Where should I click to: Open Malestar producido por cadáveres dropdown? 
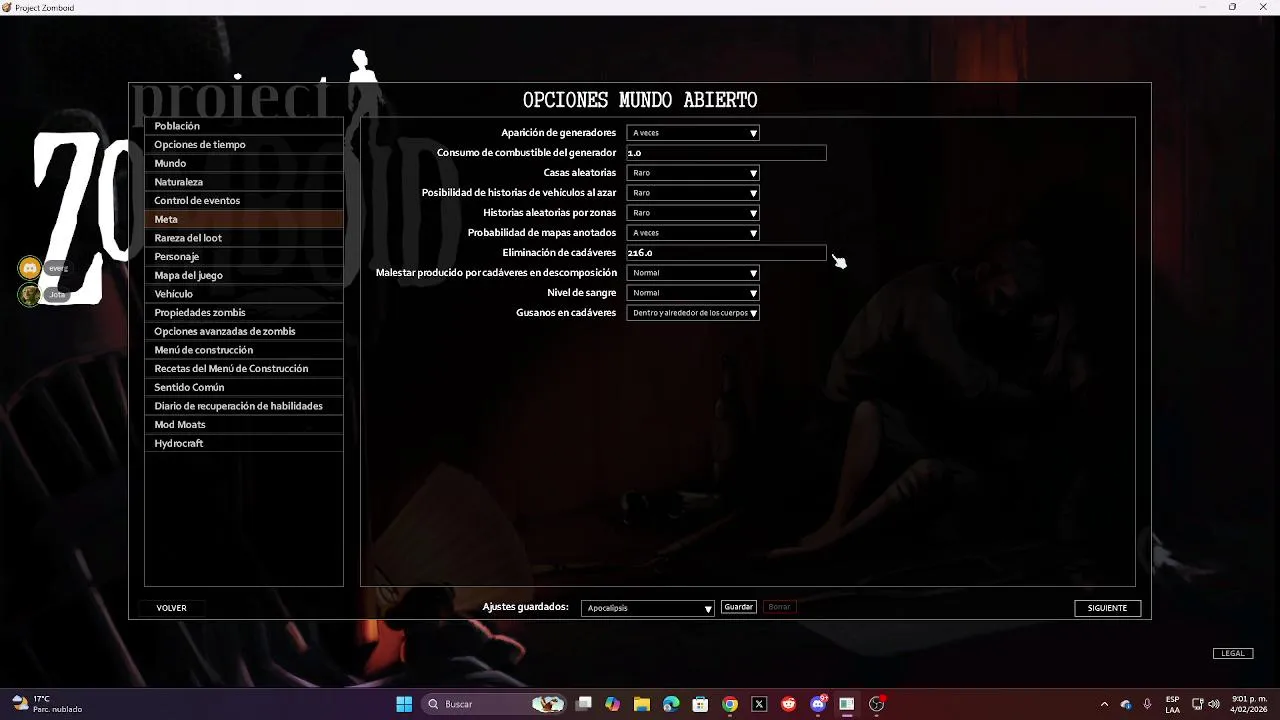click(693, 273)
